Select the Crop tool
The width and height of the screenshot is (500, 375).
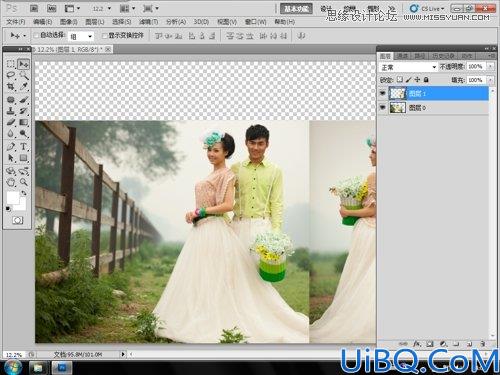pyautogui.click(x=11, y=87)
